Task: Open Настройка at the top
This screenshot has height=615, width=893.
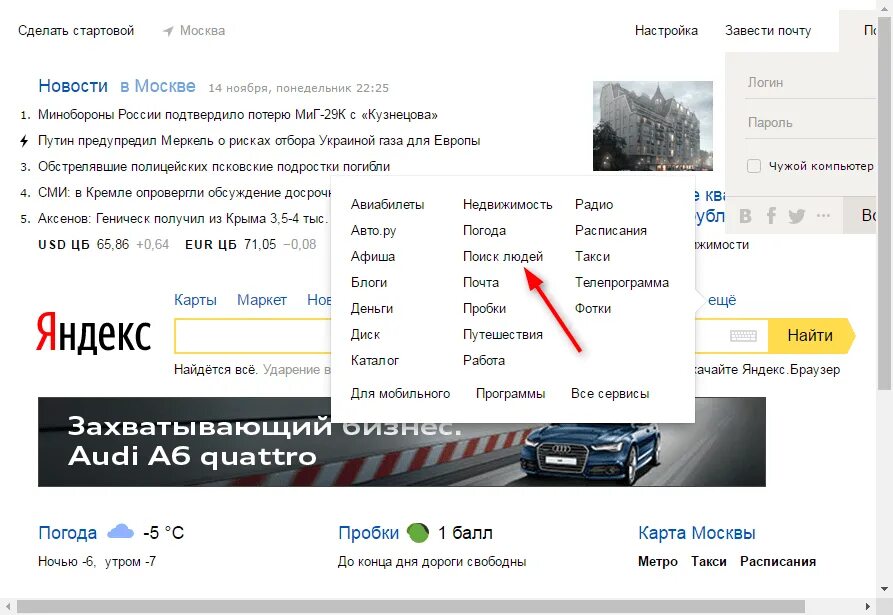Action: click(666, 31)
